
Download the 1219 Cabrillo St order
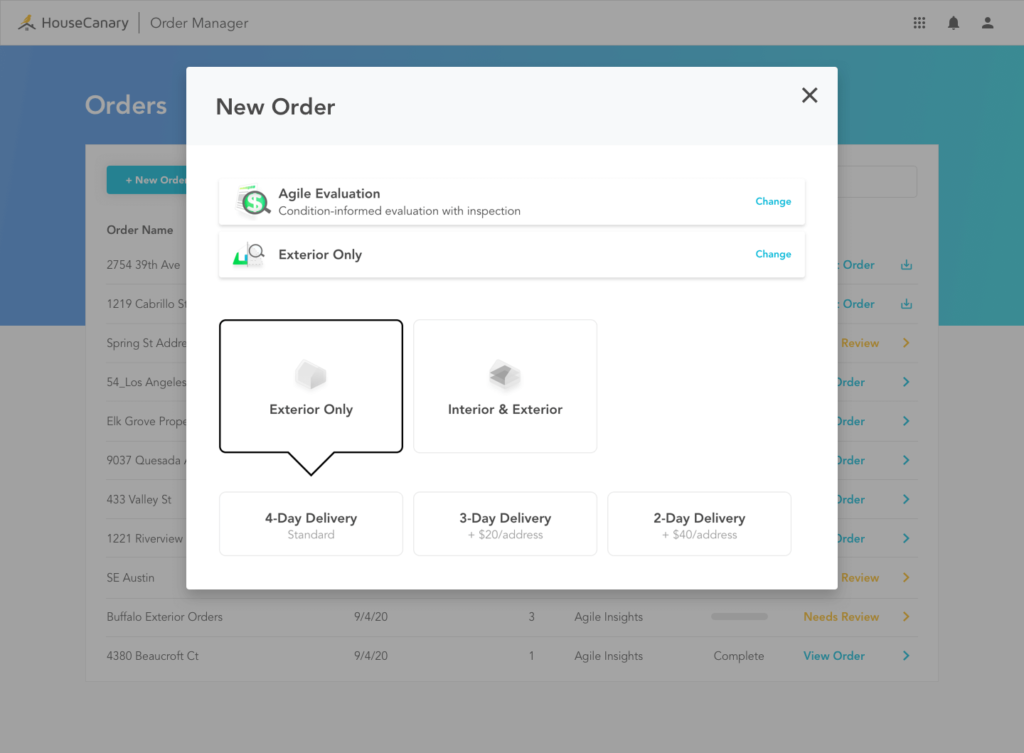(x=906, y=304)
